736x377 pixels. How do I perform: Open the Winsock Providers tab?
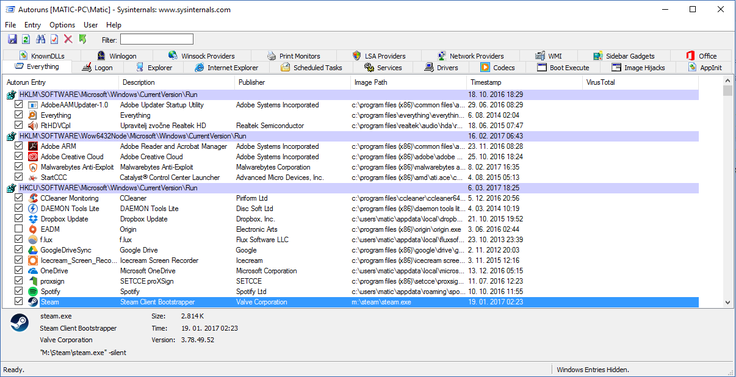[x=201, y=56]
